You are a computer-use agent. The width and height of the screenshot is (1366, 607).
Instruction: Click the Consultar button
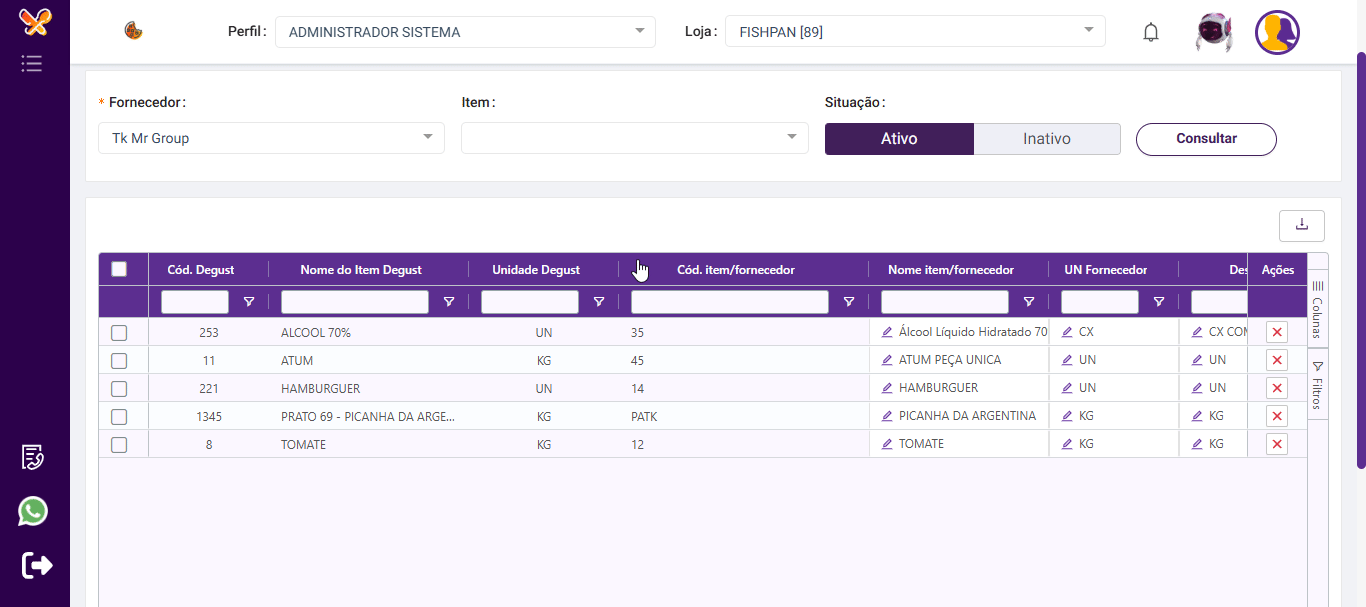click(x=1206, y=139)
